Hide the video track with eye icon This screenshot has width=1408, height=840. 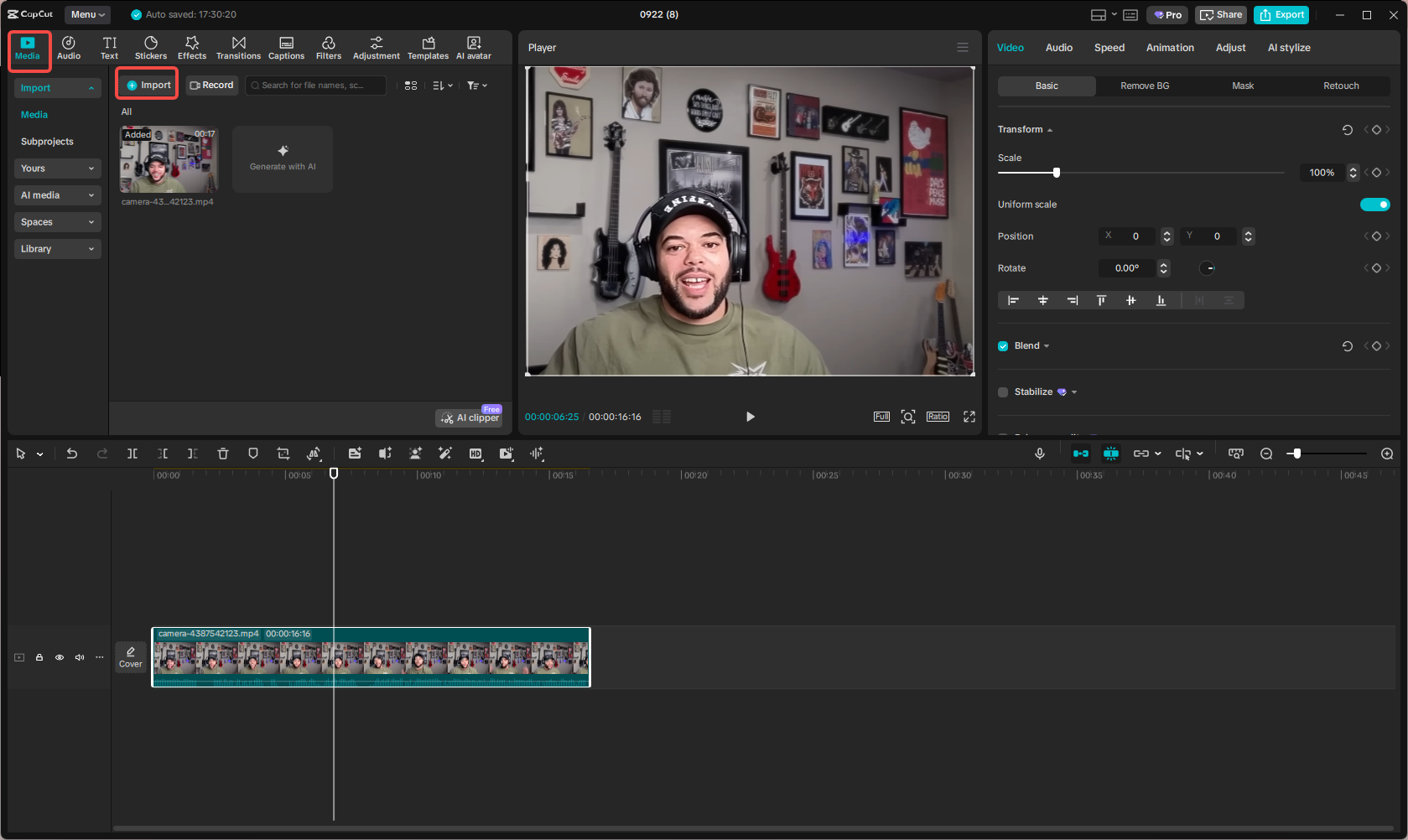tap(60, 657)
